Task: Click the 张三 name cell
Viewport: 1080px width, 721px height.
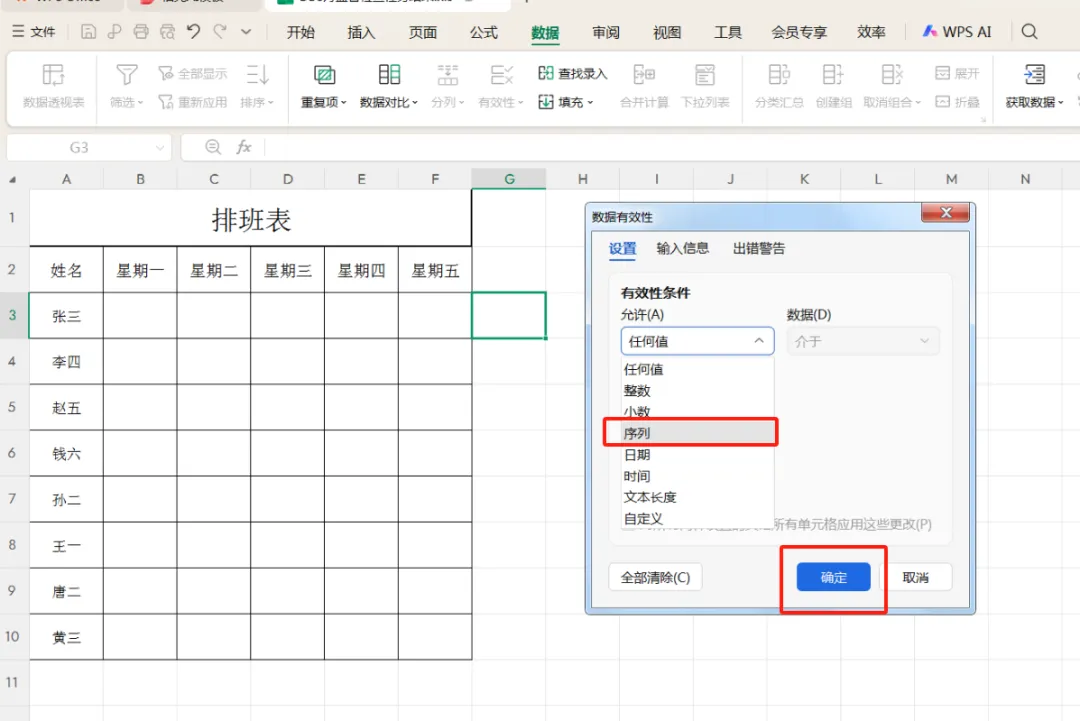Action: (66, 316)
